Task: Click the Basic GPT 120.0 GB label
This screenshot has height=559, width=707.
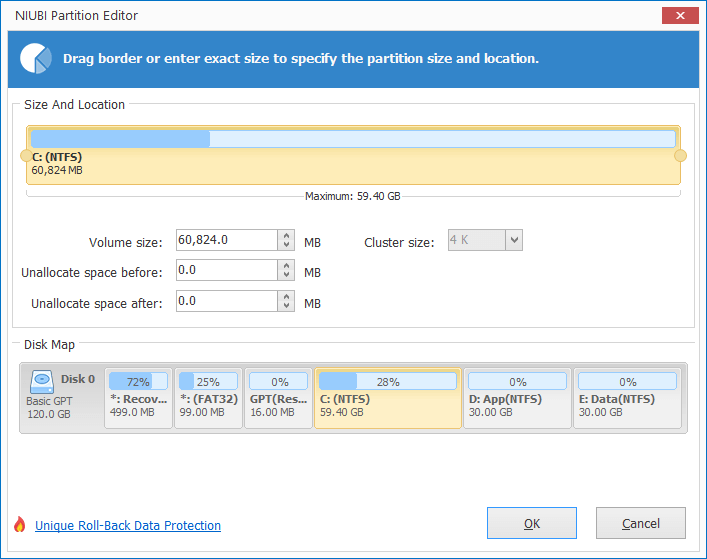Action: (49, 408)
